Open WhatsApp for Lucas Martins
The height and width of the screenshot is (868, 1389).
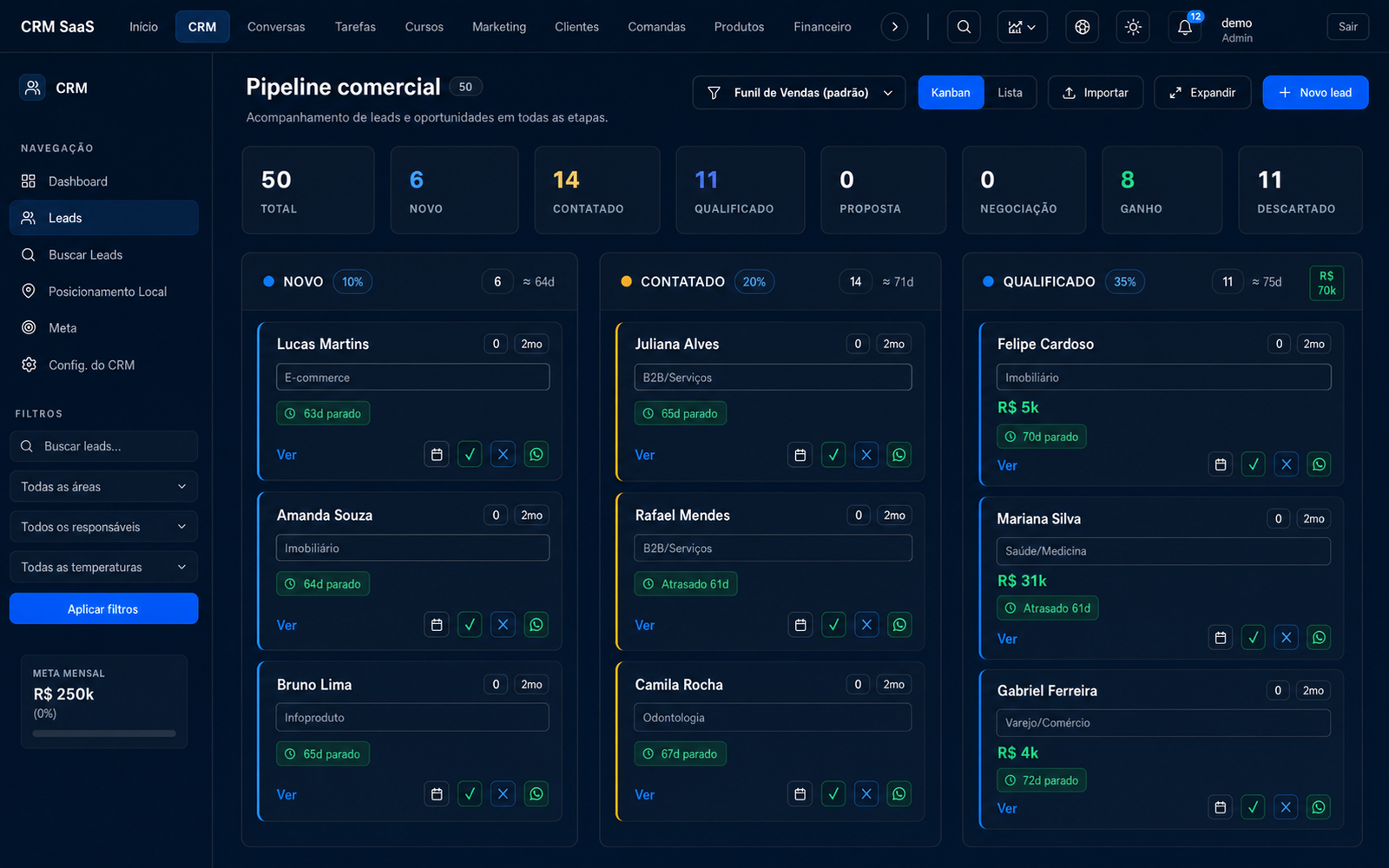coord(537,454)
